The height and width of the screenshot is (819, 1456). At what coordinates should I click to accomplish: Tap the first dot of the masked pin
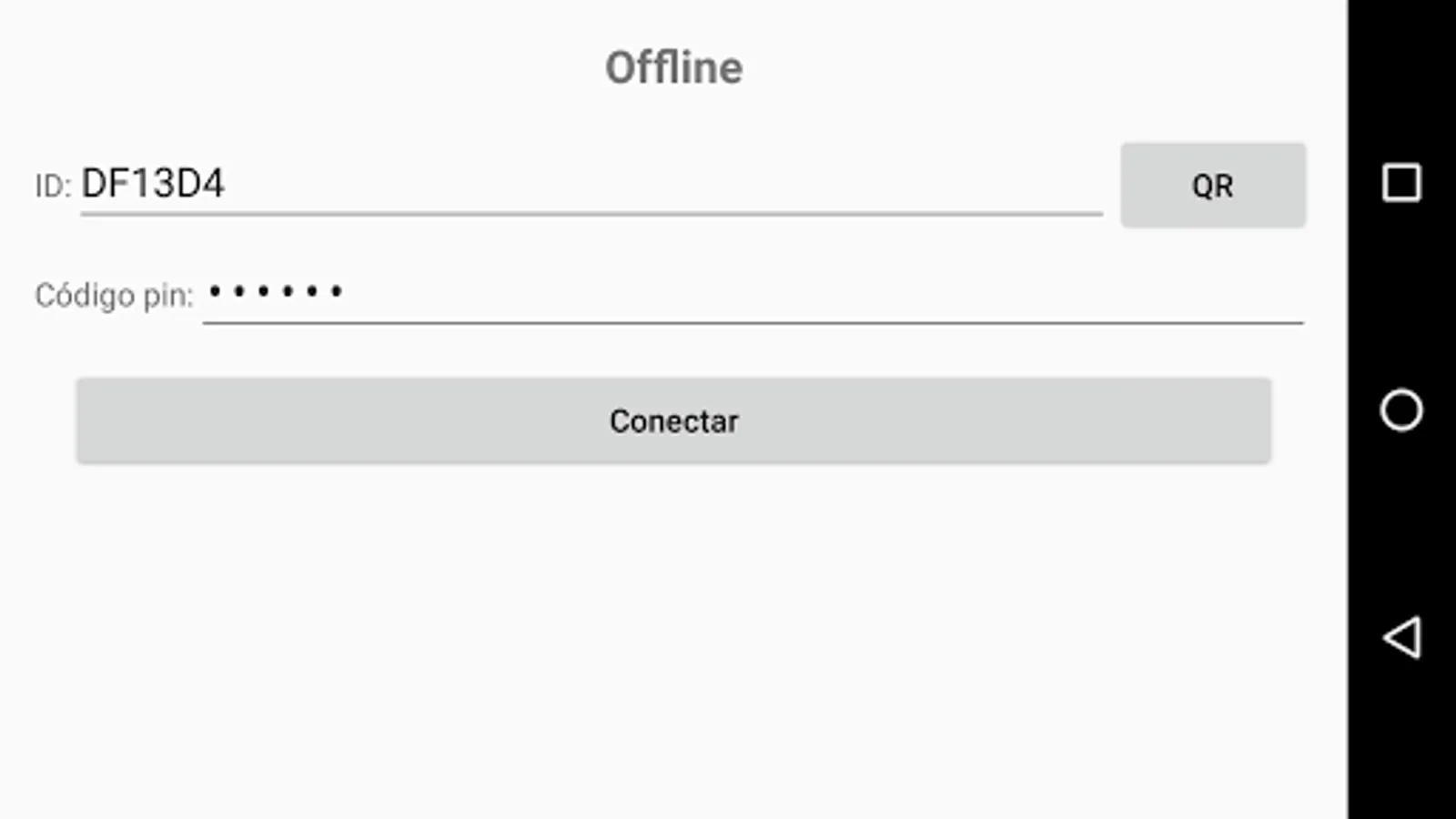click(x=215, y=292)
